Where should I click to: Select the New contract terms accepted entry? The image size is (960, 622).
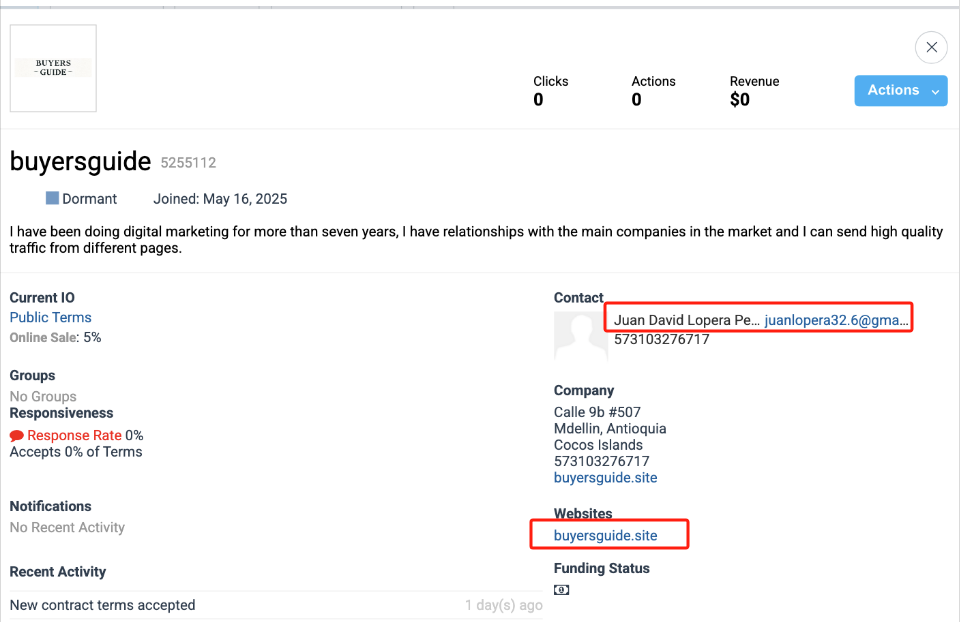pyautogui.click(x=103, y=605)
